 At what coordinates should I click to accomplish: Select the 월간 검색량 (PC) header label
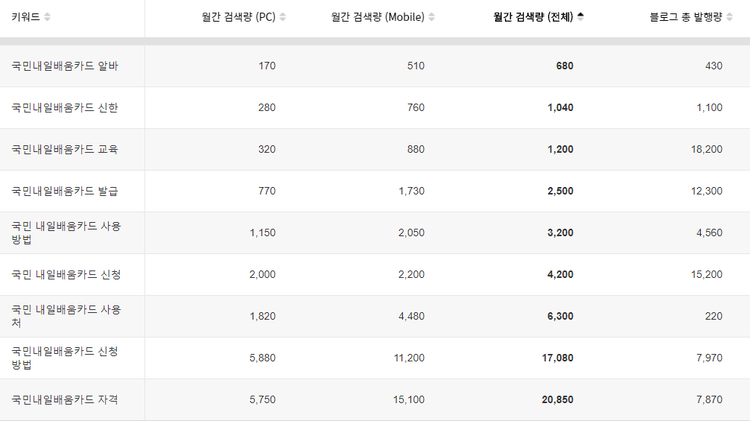click(x=239, y=17)
